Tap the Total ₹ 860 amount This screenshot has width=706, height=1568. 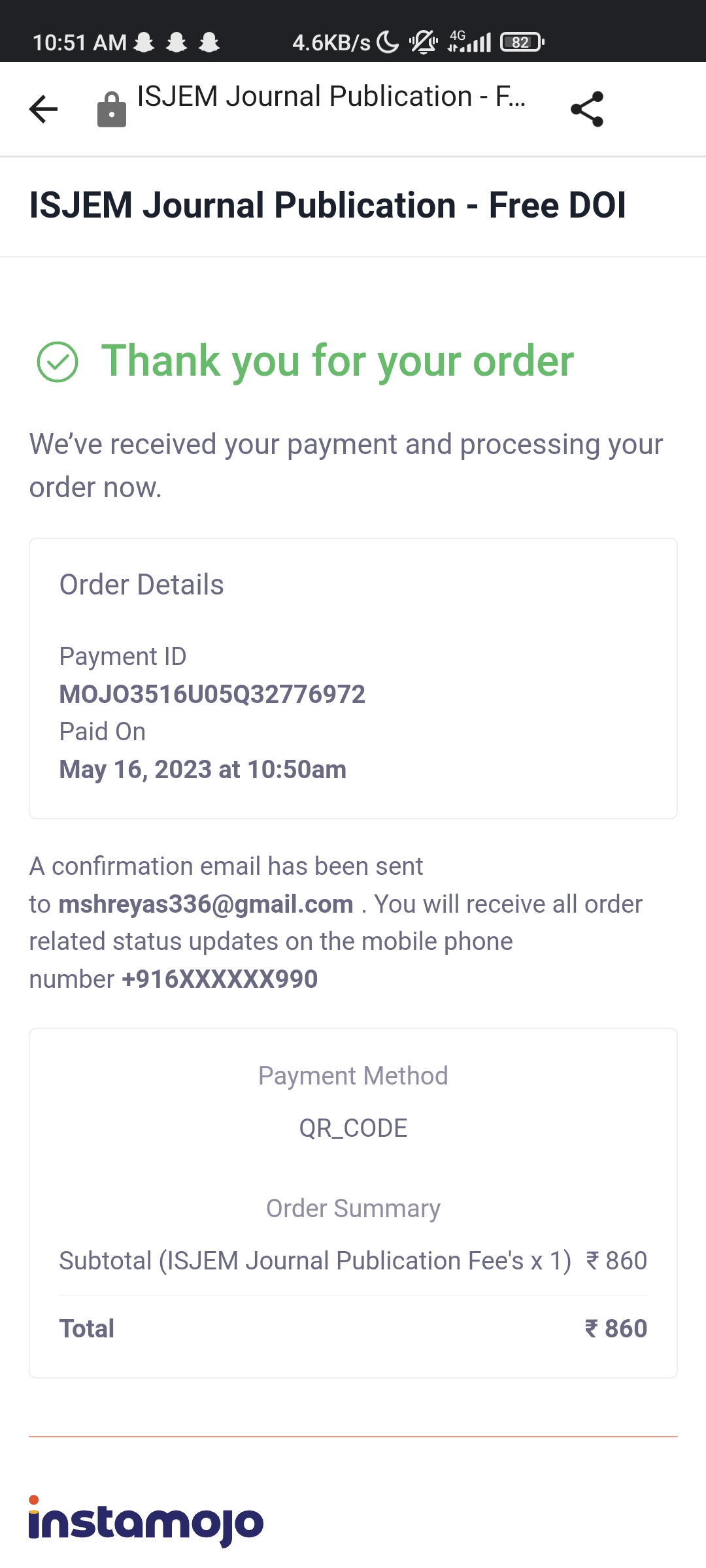click(x=615, y=1329)
